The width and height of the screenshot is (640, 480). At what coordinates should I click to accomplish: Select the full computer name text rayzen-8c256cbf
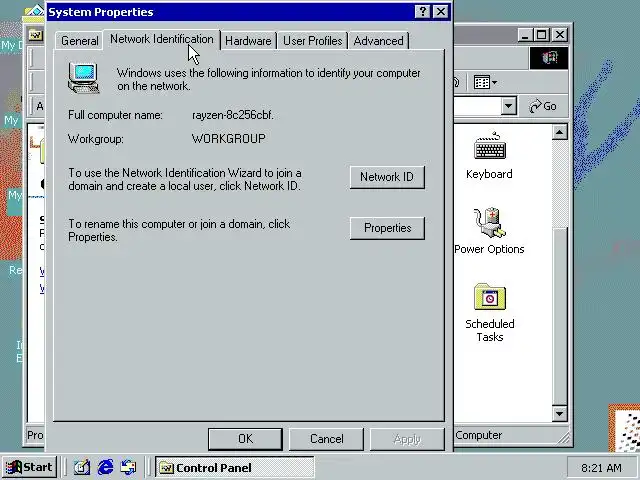[233, 115]
